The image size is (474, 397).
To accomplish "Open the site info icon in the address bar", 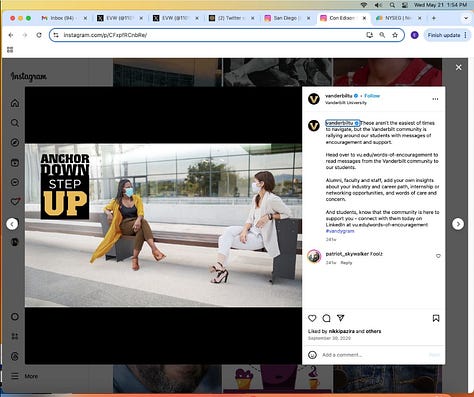I will point(56,35).
